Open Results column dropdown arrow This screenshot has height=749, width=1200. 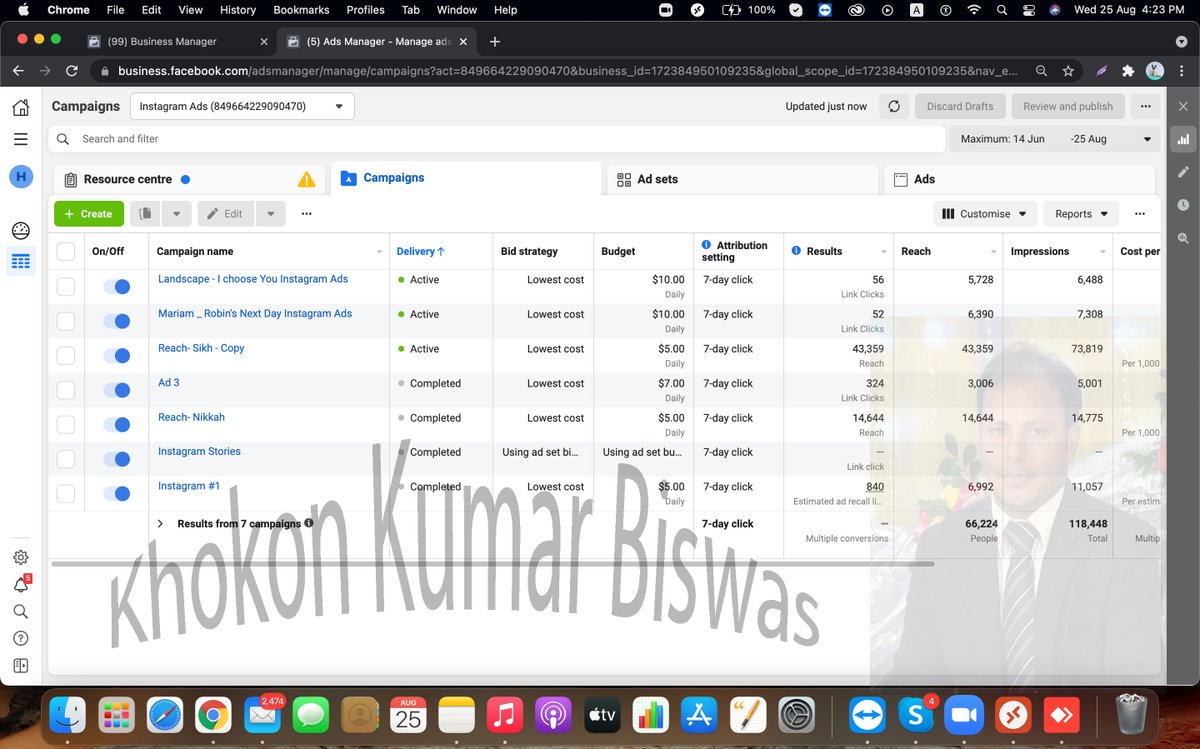[884, 252]
